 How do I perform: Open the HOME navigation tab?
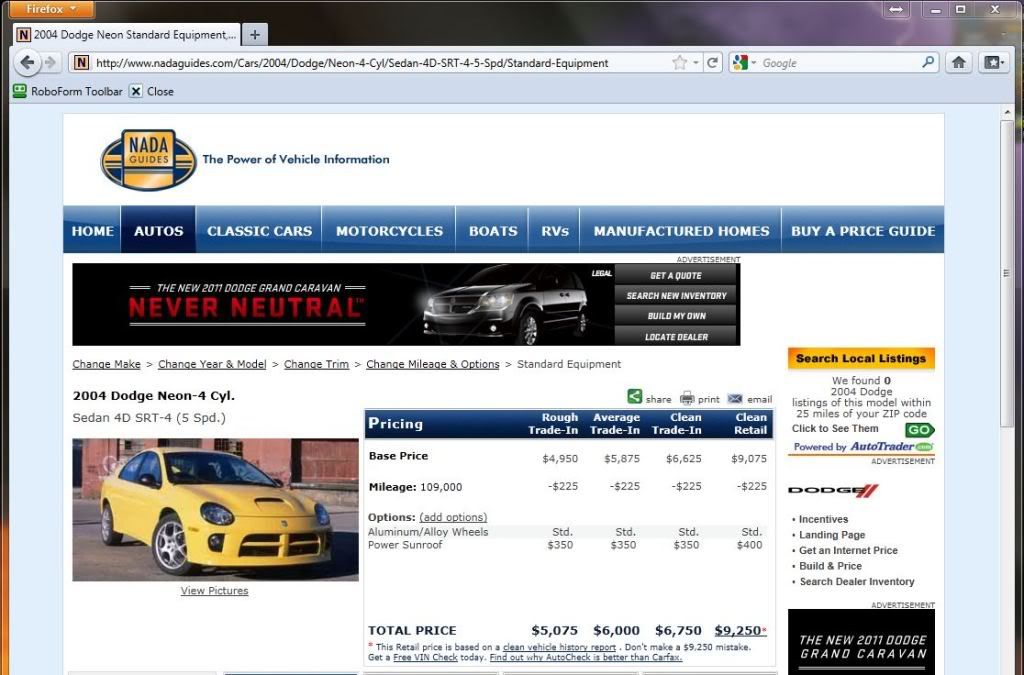93,230
